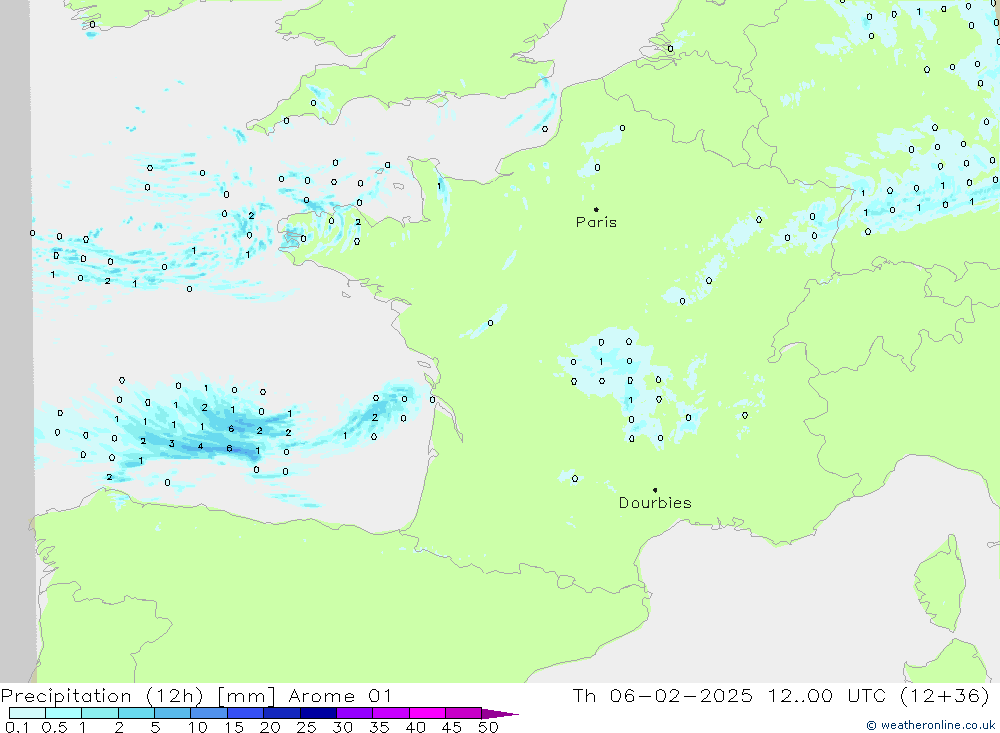1000x733 pixels.
Task: Click the purple arrow tip above 50 mm
Action: (x=499, y=713)
